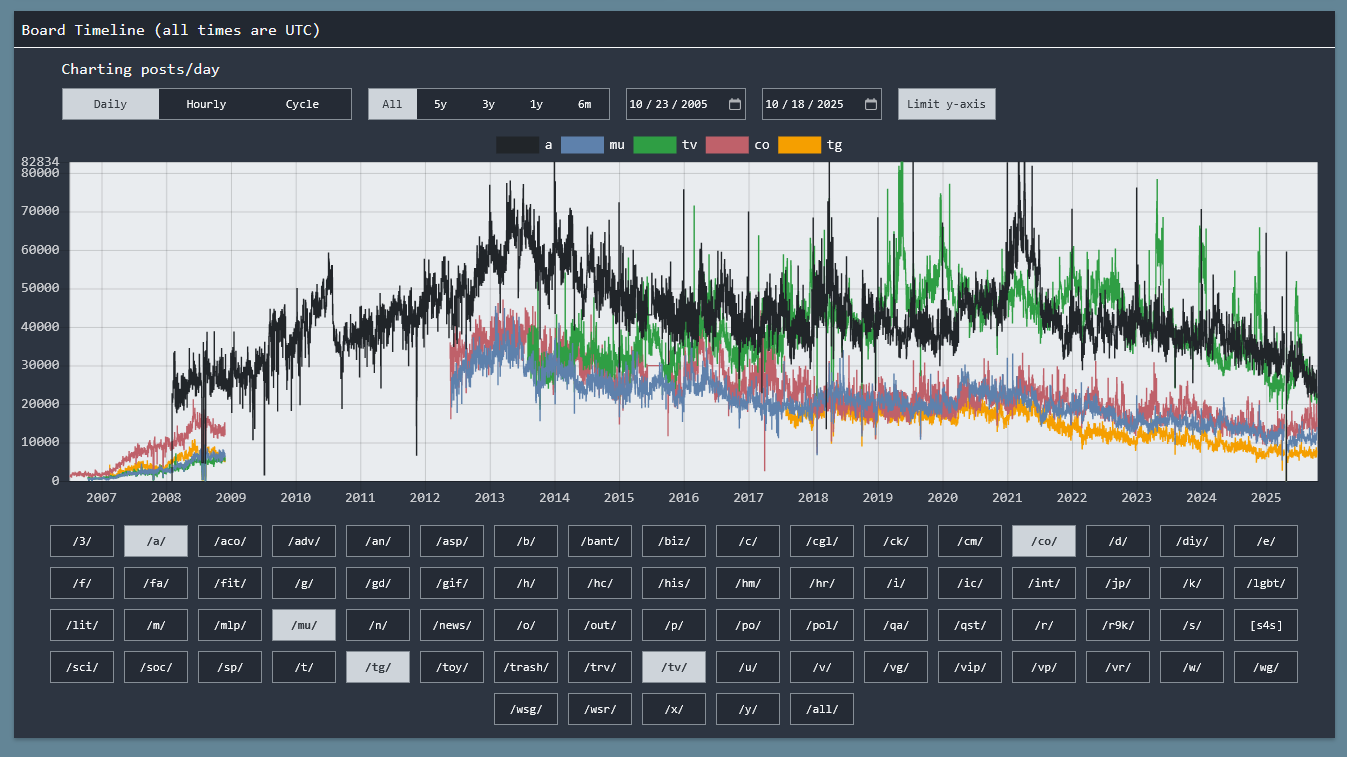This screenshot has width=1347, height=757.
Task: Select the 5y time range
Action: click(x=440, y=104)
